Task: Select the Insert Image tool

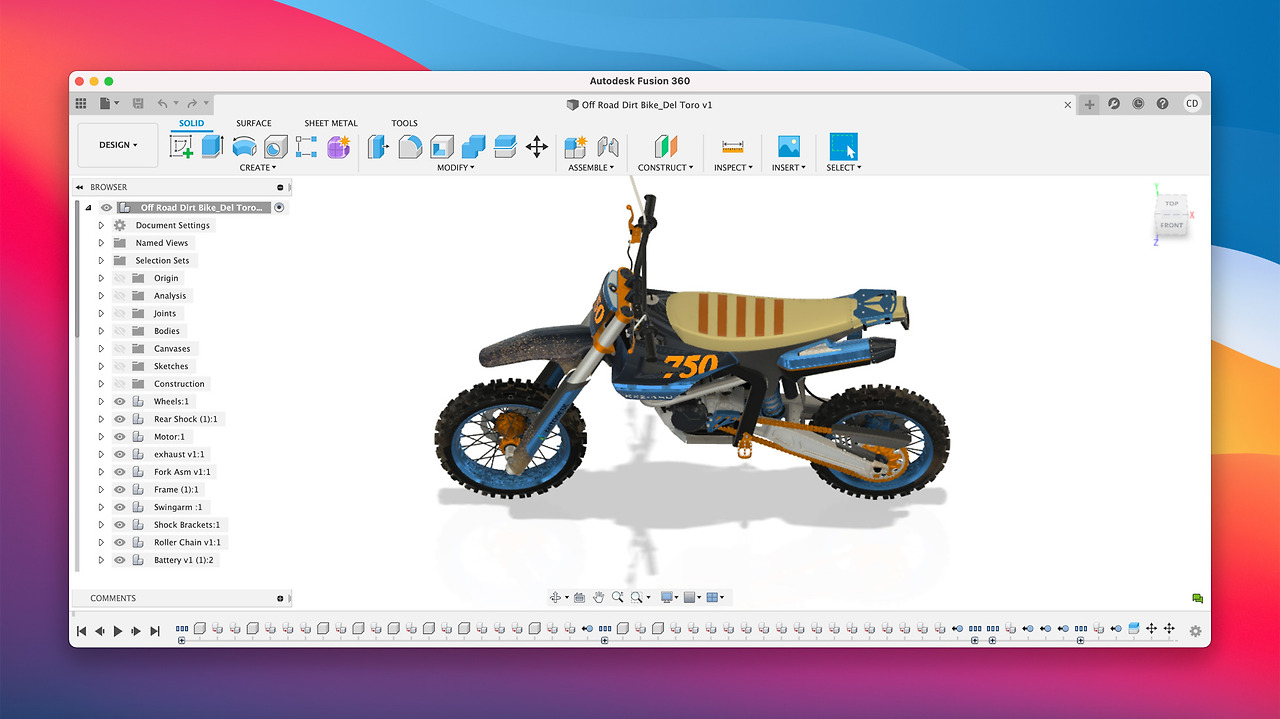Action: pos(788,146)
